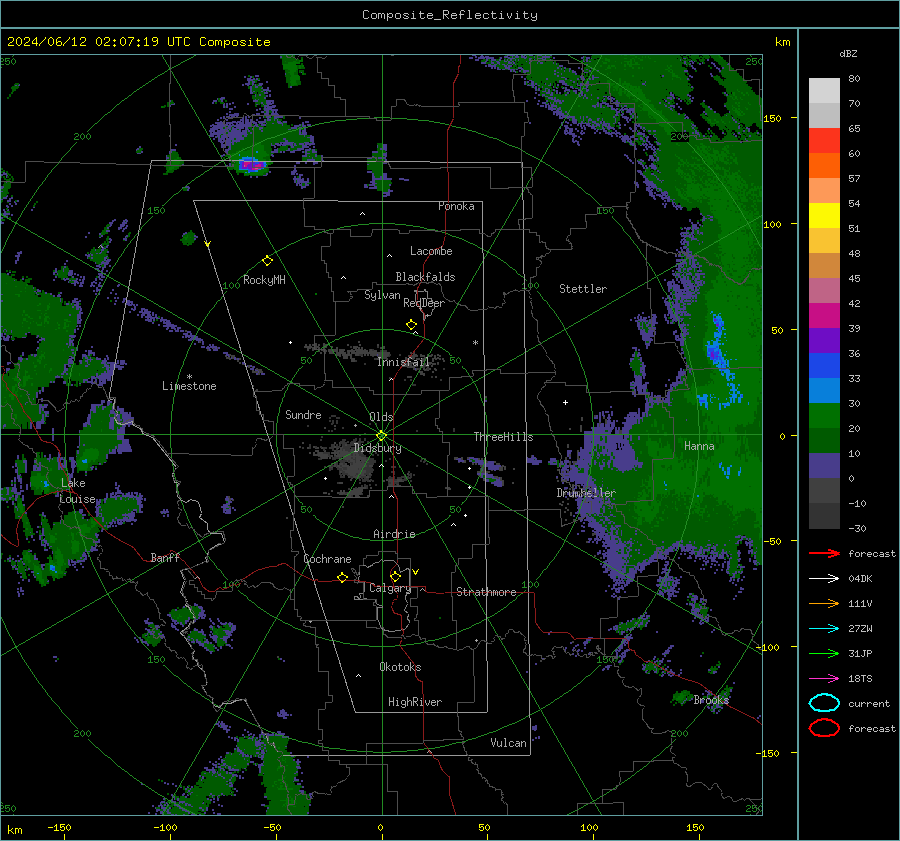
Task: Click the HighRiver label
Action: coord(415,702)
